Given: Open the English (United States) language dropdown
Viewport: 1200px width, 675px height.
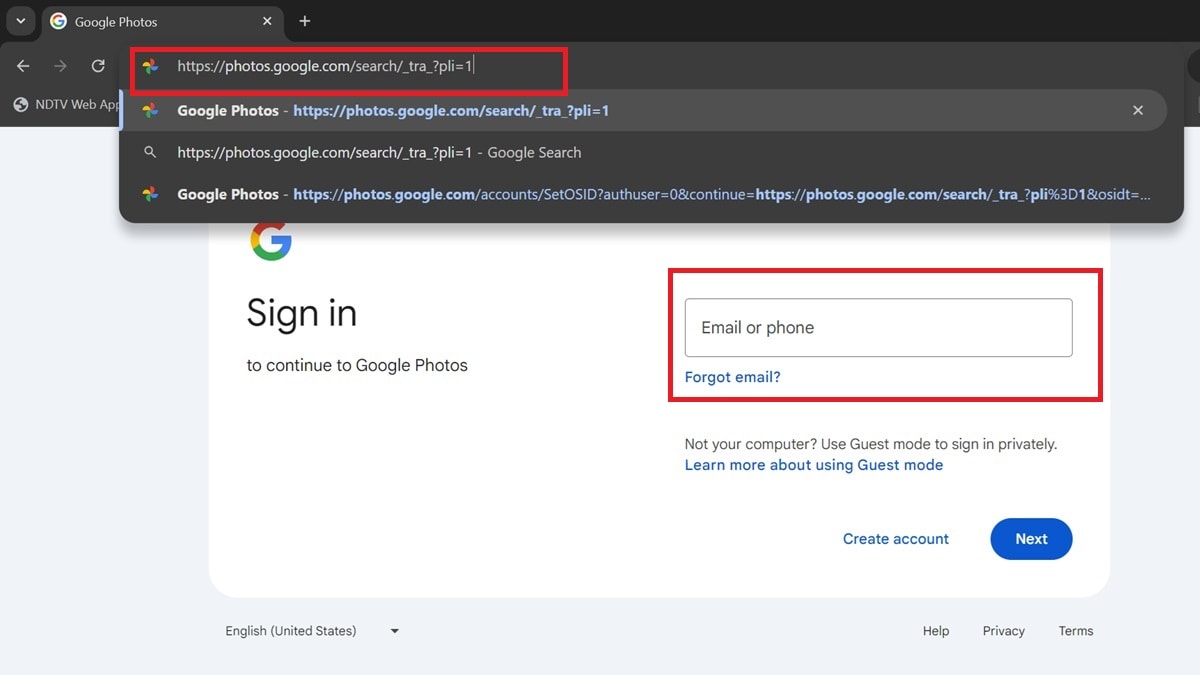Looking at the screenshot, I should (x=313, y=631).
